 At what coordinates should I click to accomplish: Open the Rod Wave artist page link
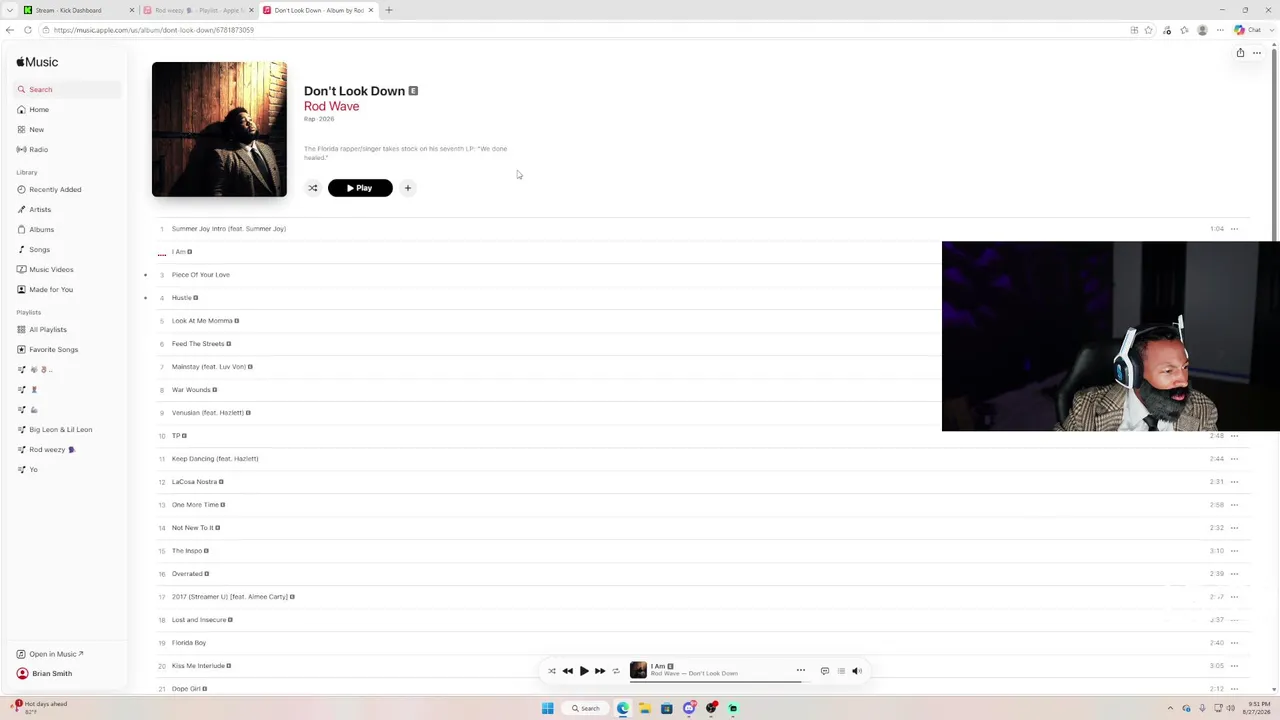[331, 106]
